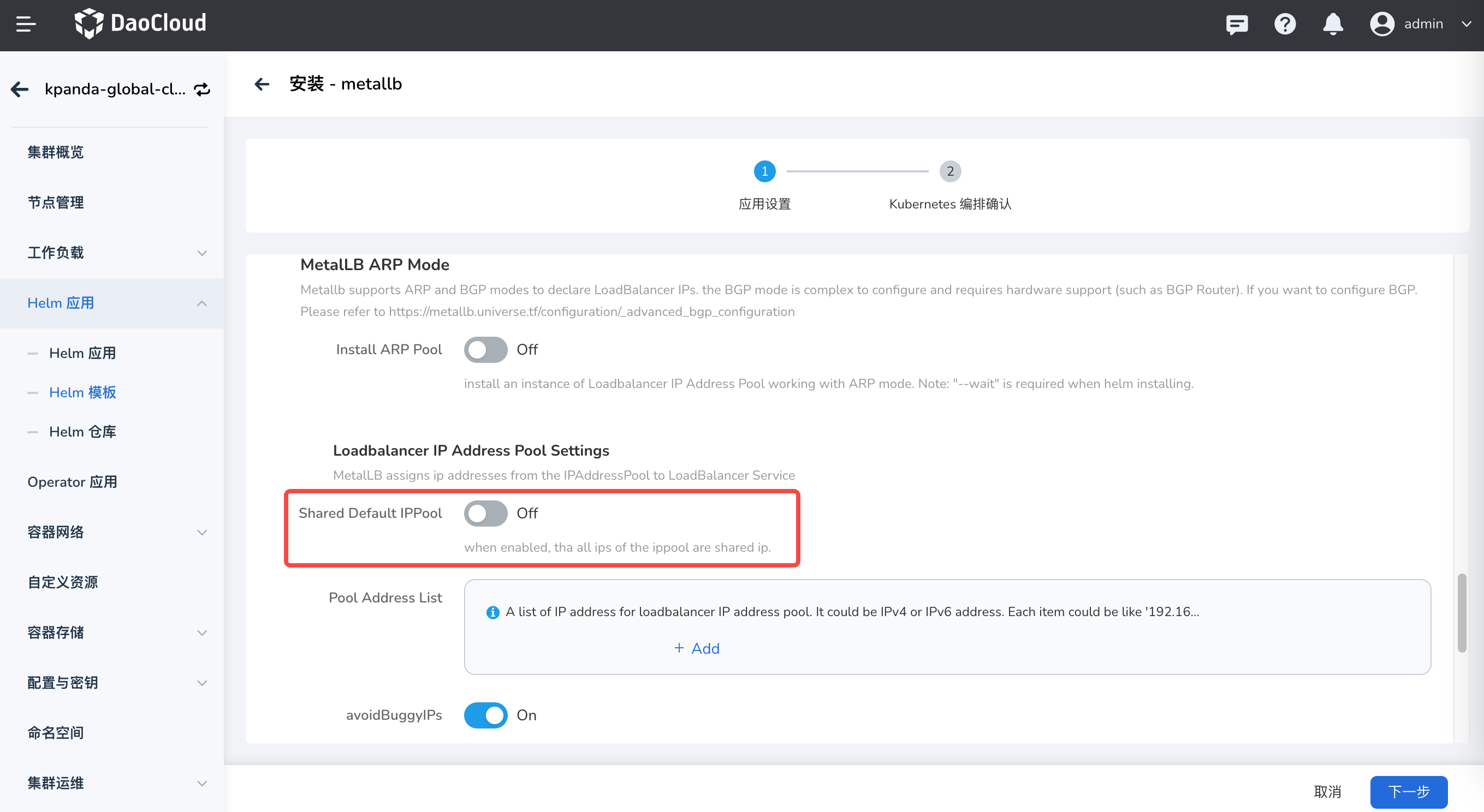Open the hamburger menu icon
The image size is (1484, 812).
pyautogui.click(x=26, y=24)
